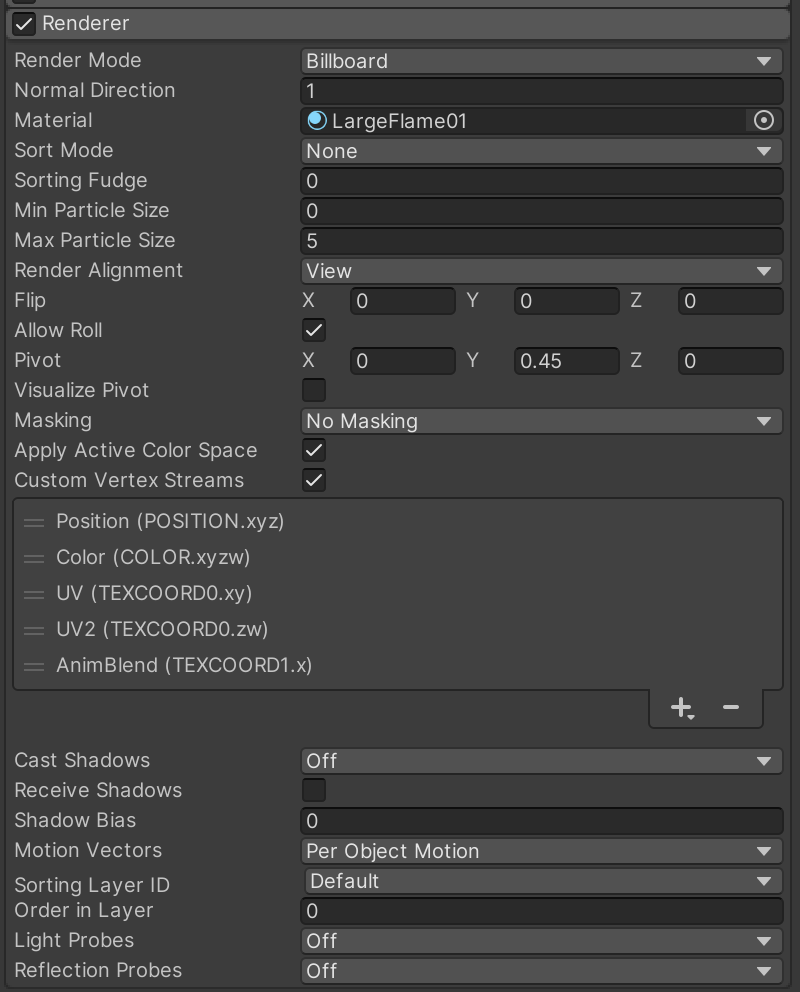Select the UV (TEXCOORD0.xy) stream entry

point(154,593)
